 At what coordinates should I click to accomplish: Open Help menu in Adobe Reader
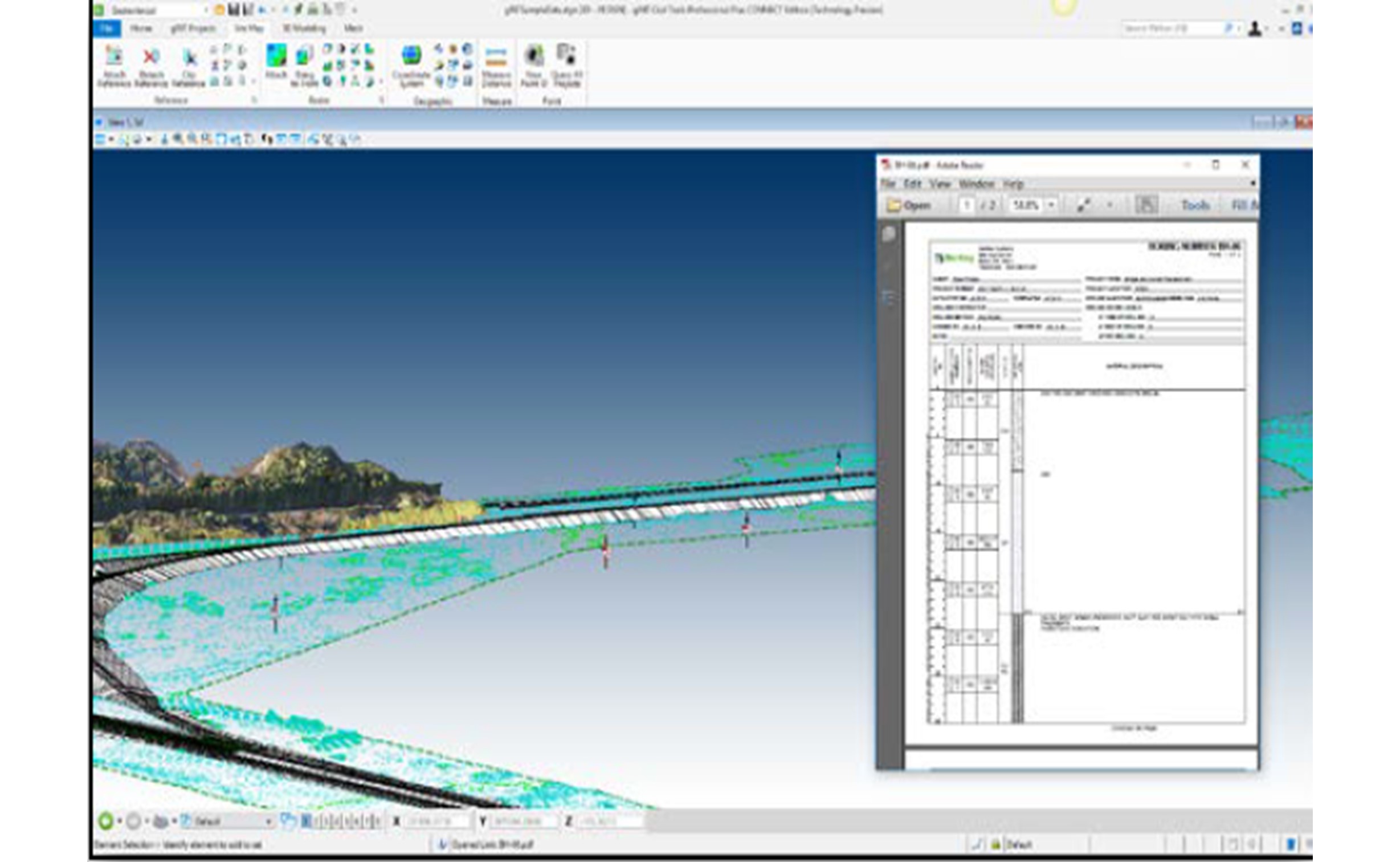pos(1013,184)
